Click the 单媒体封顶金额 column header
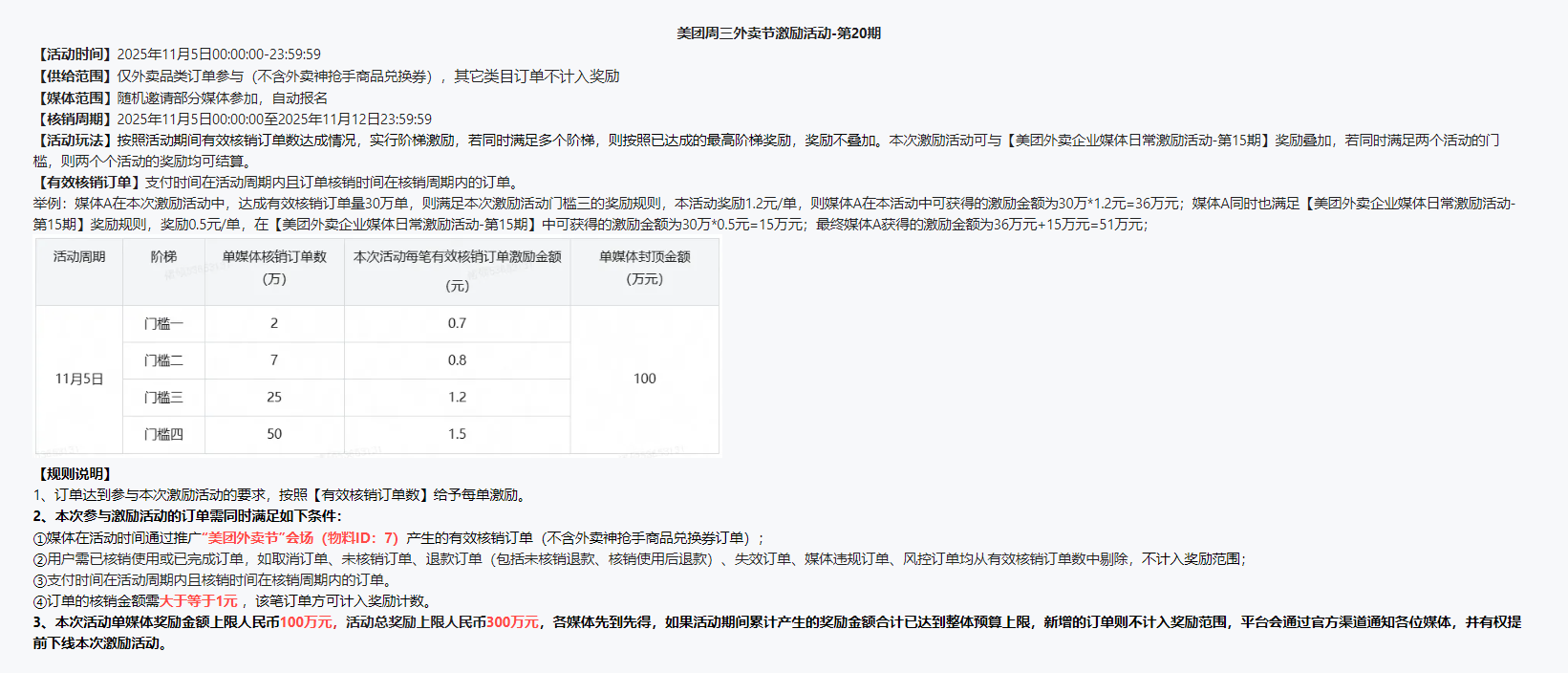This screenshot has height=673, width=1568. tap(645, 257)
